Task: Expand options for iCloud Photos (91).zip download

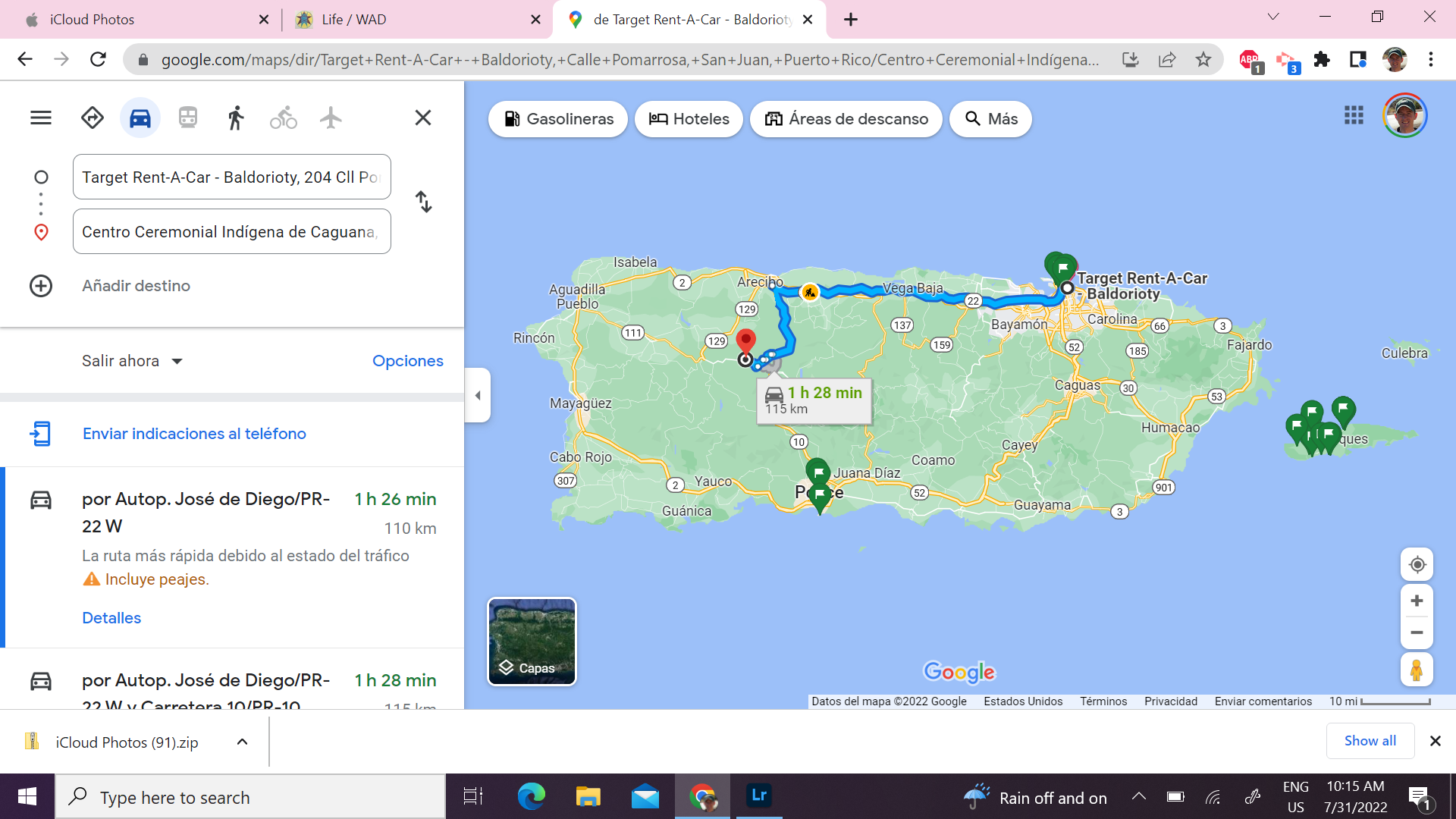Action: [242, 742]
